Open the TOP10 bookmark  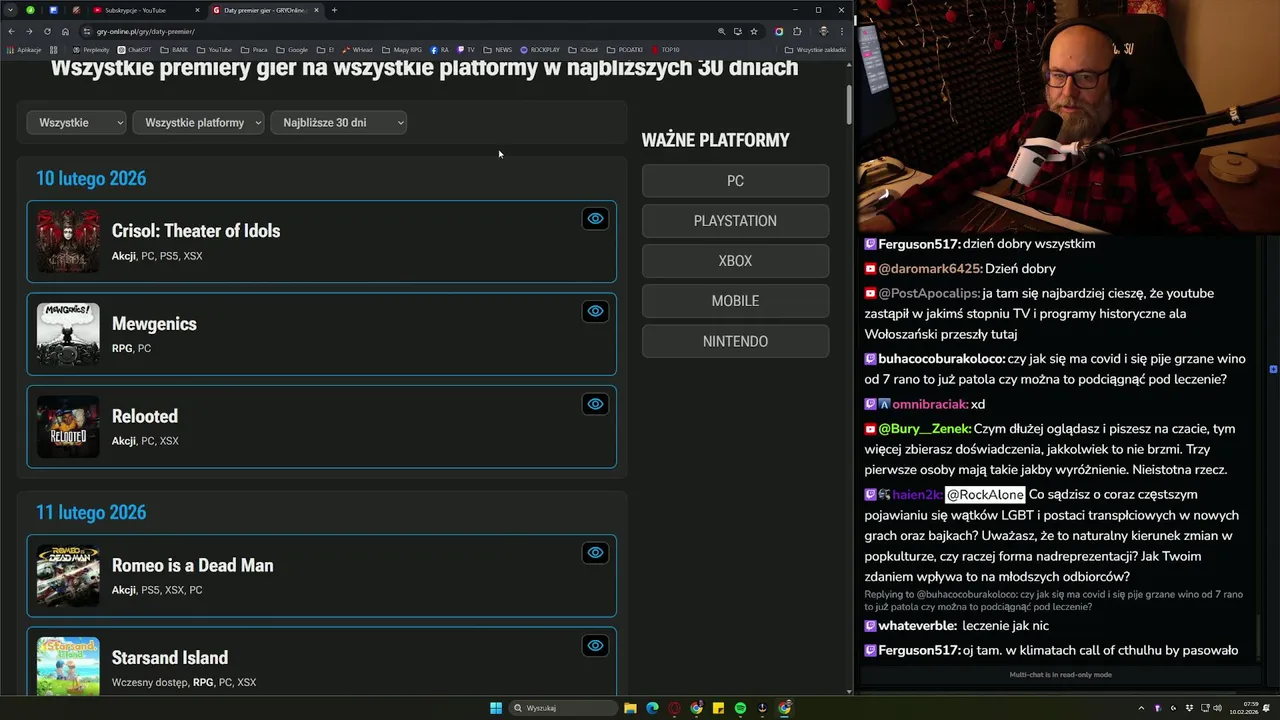click(x=665, y=49)
